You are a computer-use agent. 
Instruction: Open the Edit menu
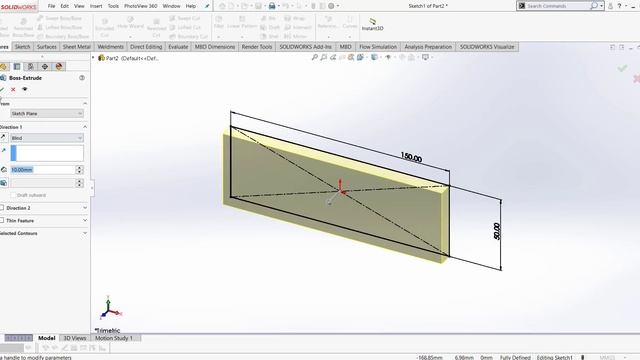tap(64, 6)
